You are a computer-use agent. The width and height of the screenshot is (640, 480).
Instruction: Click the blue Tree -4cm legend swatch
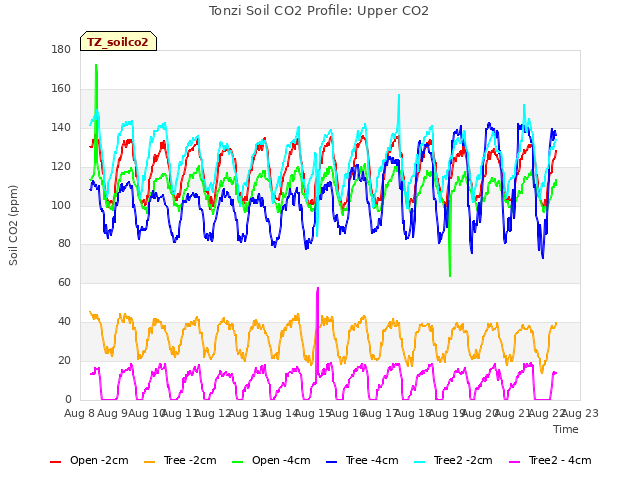click(x=332, y=462)
